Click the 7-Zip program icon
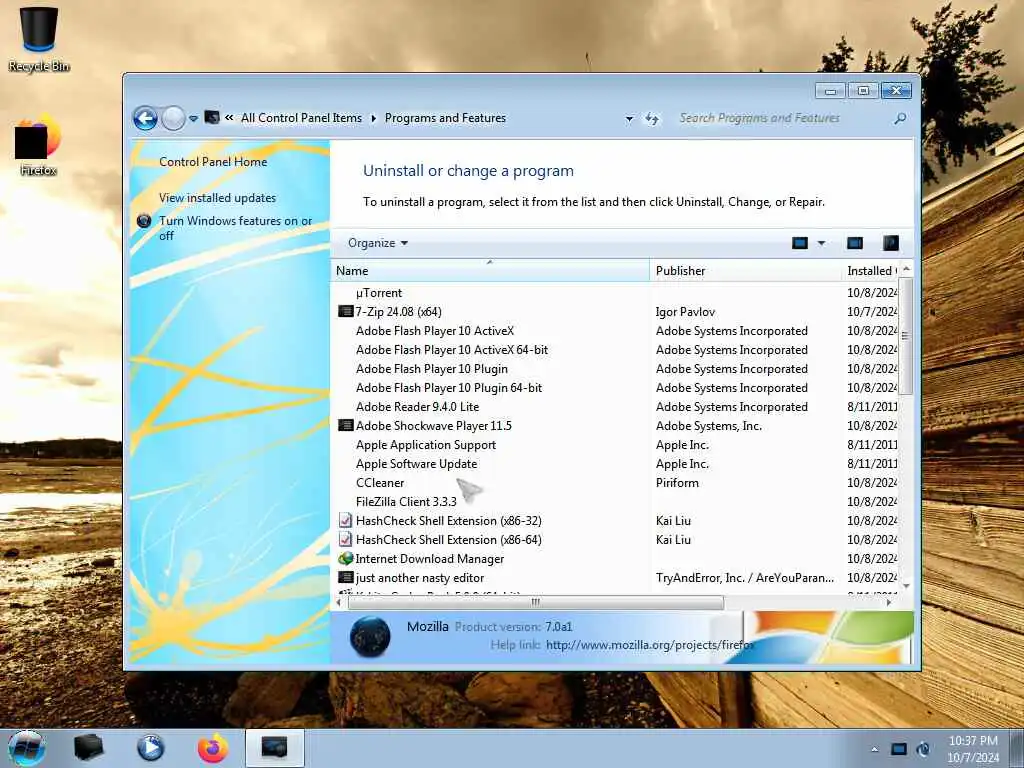Screen dimensions: 1024x768 [x=345, y=312]
